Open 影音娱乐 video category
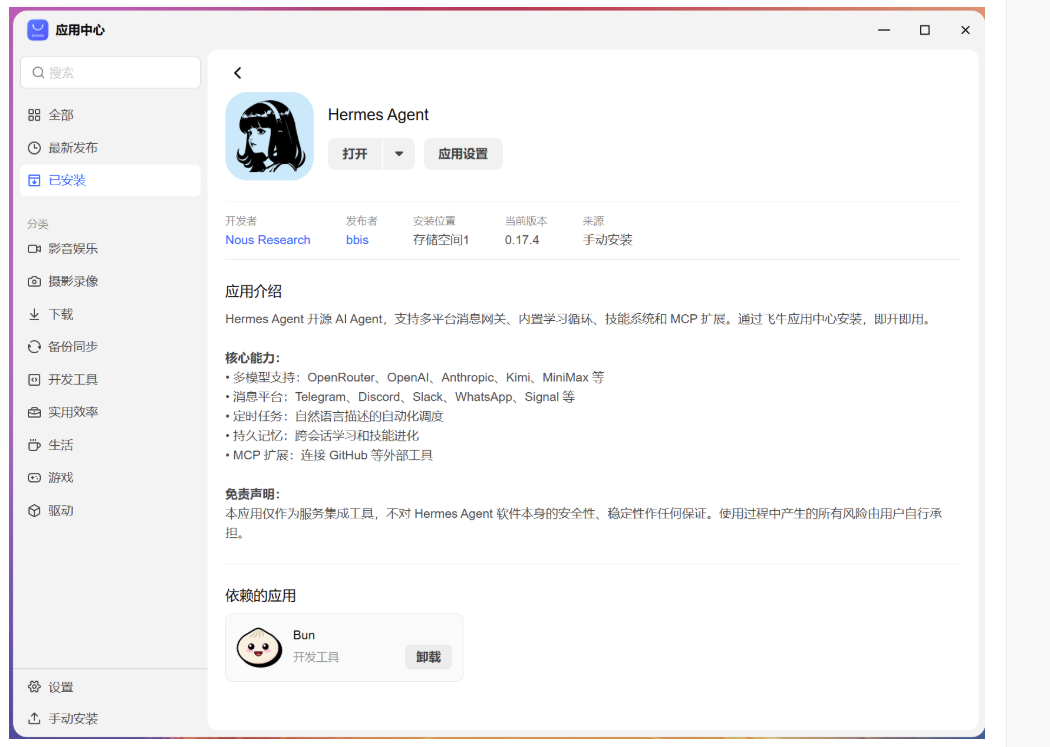Image resolution: width=1050 pixels, height=747 pixels. [110, 249]
